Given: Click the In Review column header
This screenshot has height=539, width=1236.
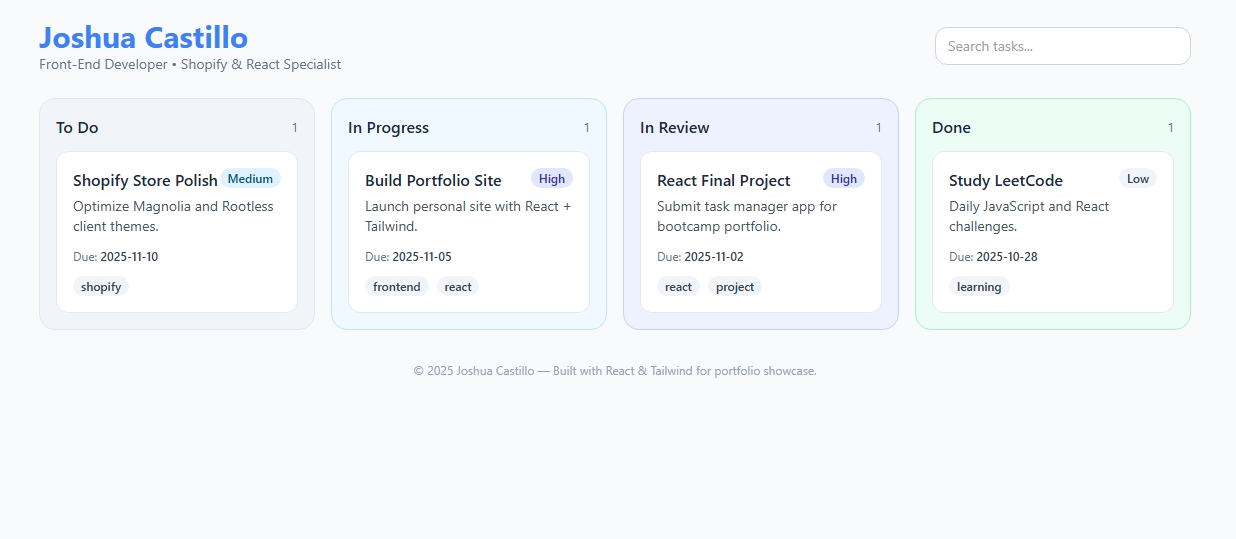Looking at the screenshot, I should coord(674,128).
